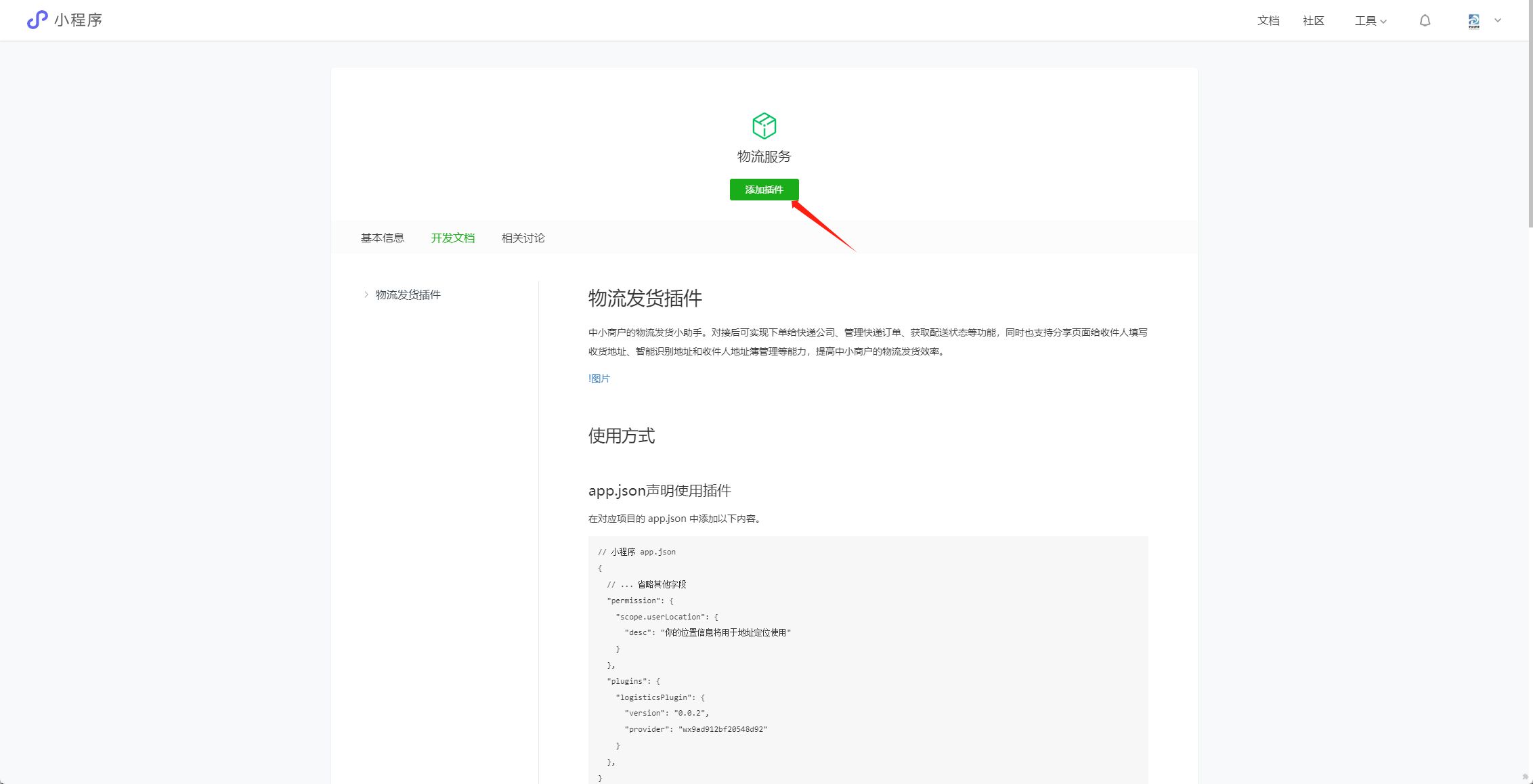The width and height of the screenshot is (1533, 784).
Task: Go to 社区 in the top navigation
Action: [1313, 21]
